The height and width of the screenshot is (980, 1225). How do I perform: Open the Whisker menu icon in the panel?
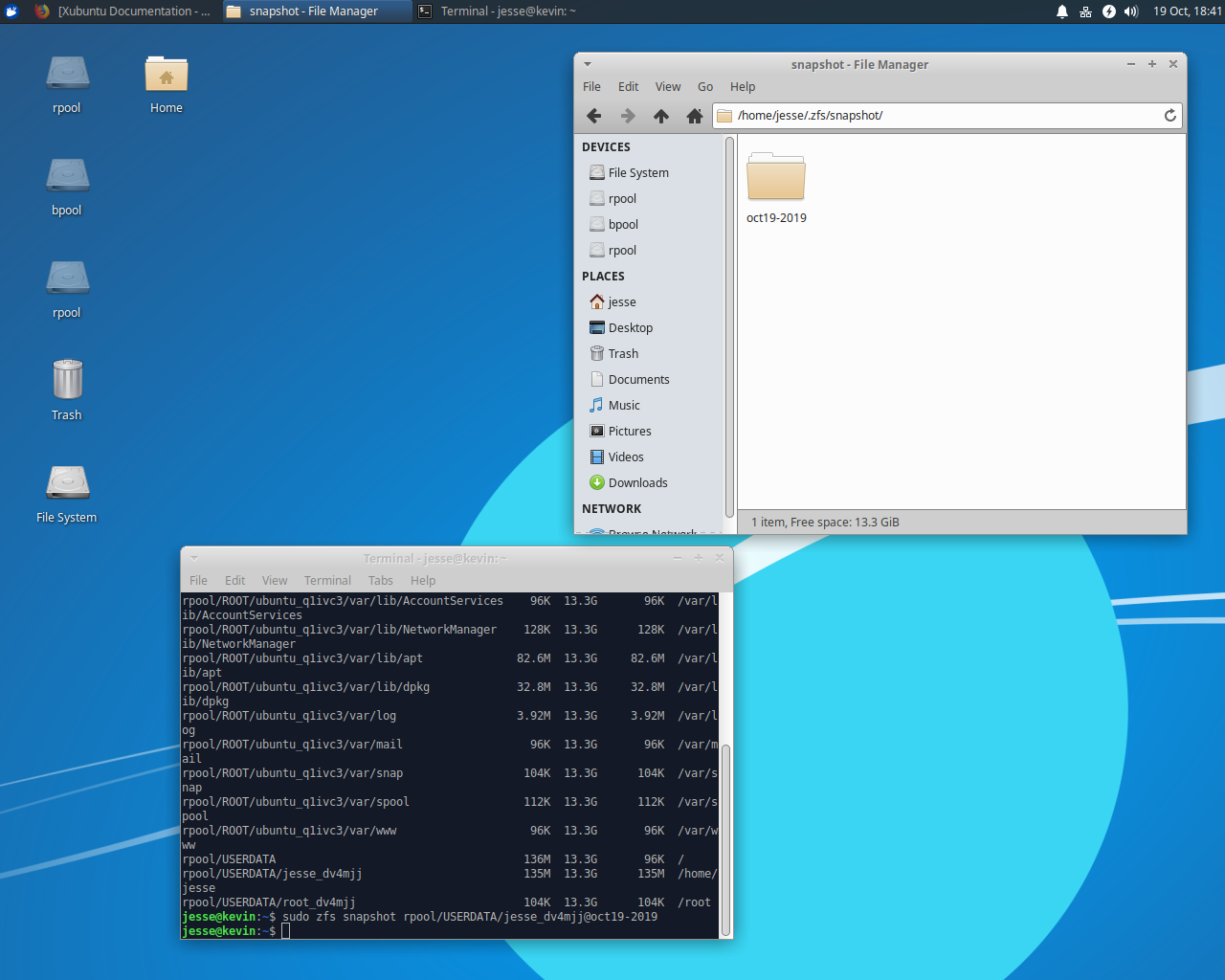(x=12, y=11)
